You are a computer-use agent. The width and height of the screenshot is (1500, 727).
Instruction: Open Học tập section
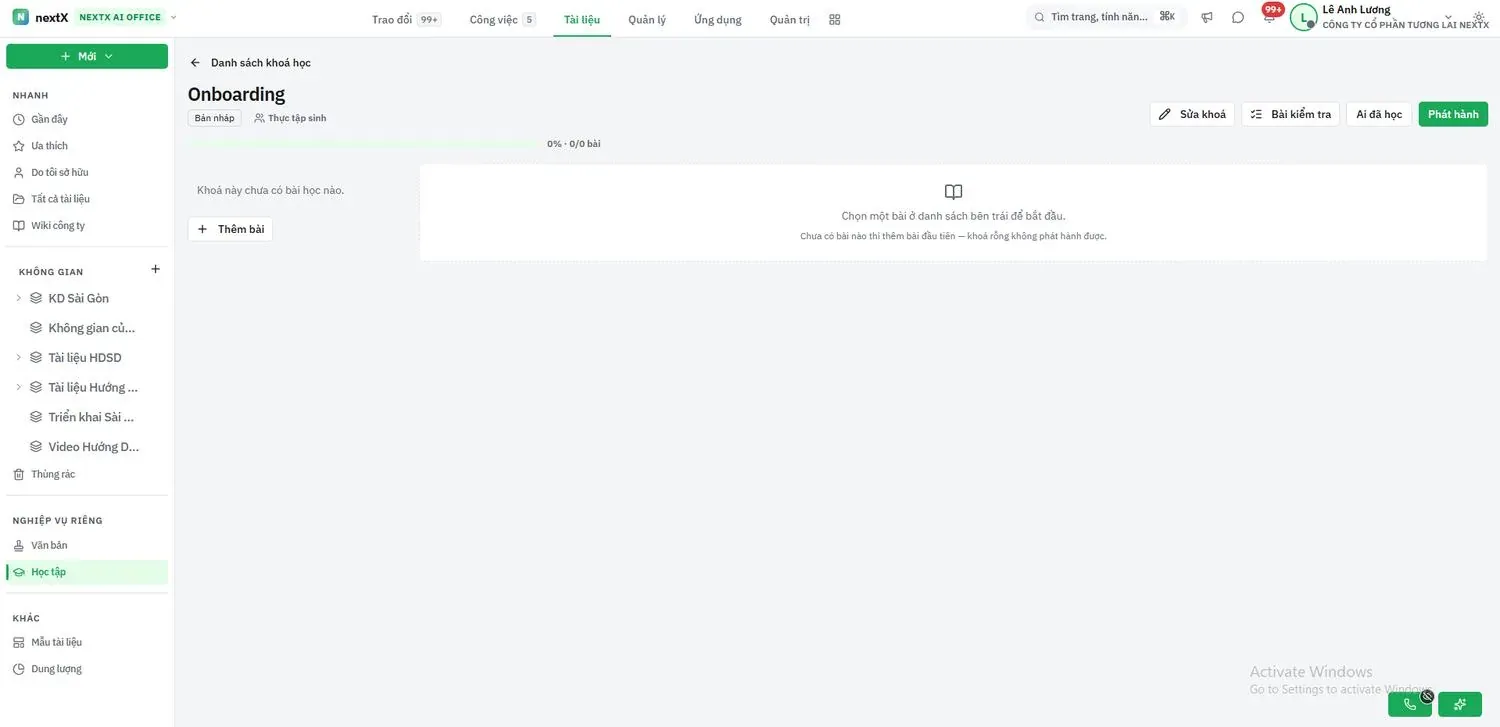[x=87, y=572]
